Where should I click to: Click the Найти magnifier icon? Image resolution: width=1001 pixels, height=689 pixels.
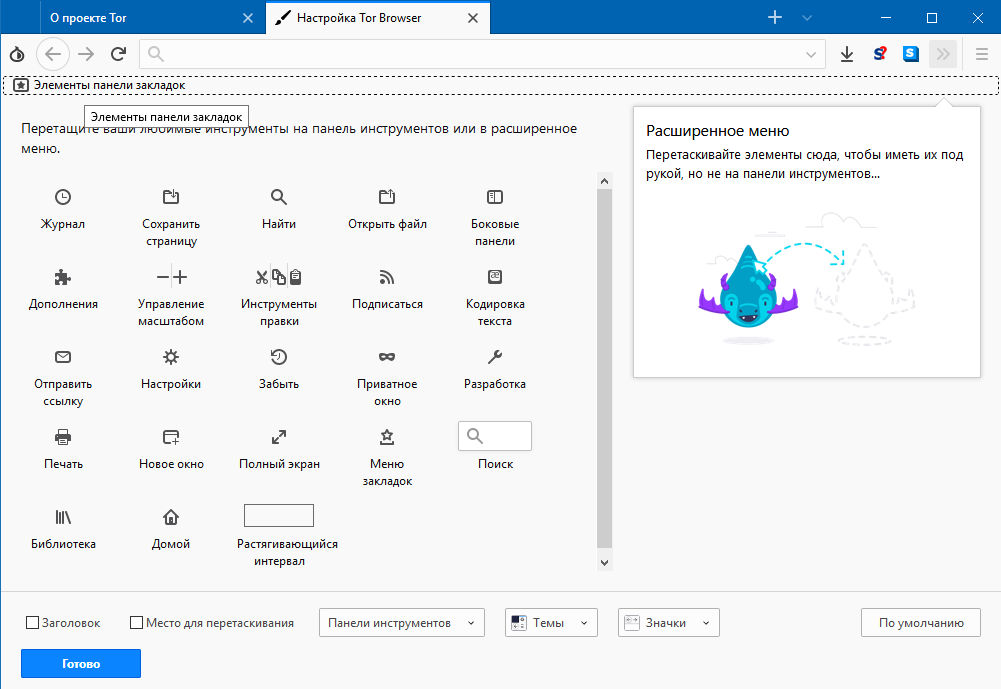(278, 197)
